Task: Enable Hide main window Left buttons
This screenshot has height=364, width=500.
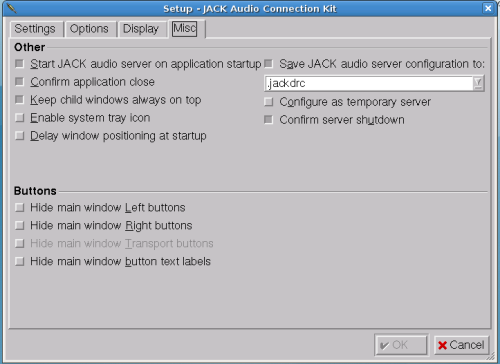Action: (x=20, y=208)
